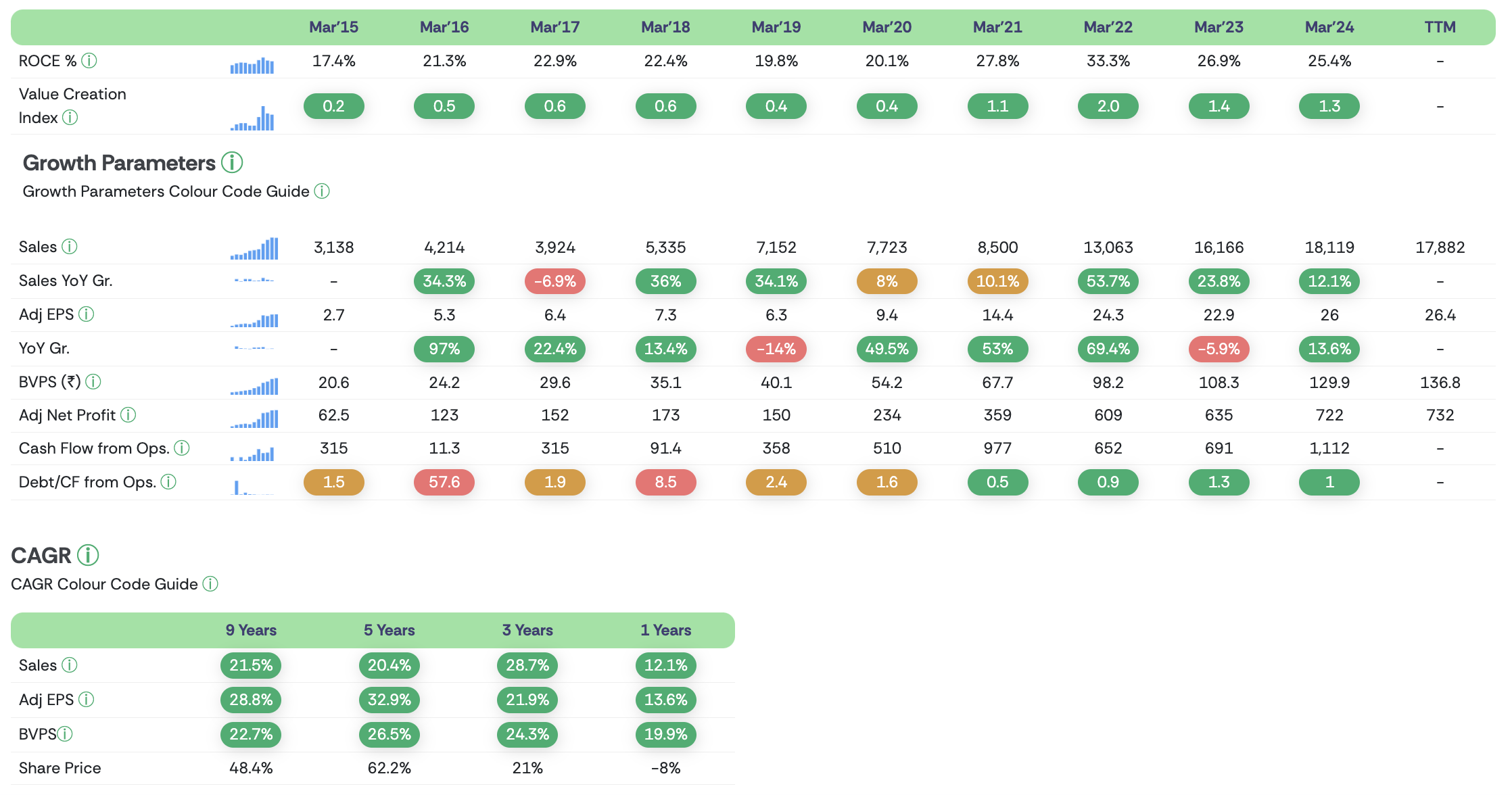The width and height of the screenshot is (1512, 795).
Task: Click the orange 8% Sales YoY badge
Action: [x=887, y=281]
